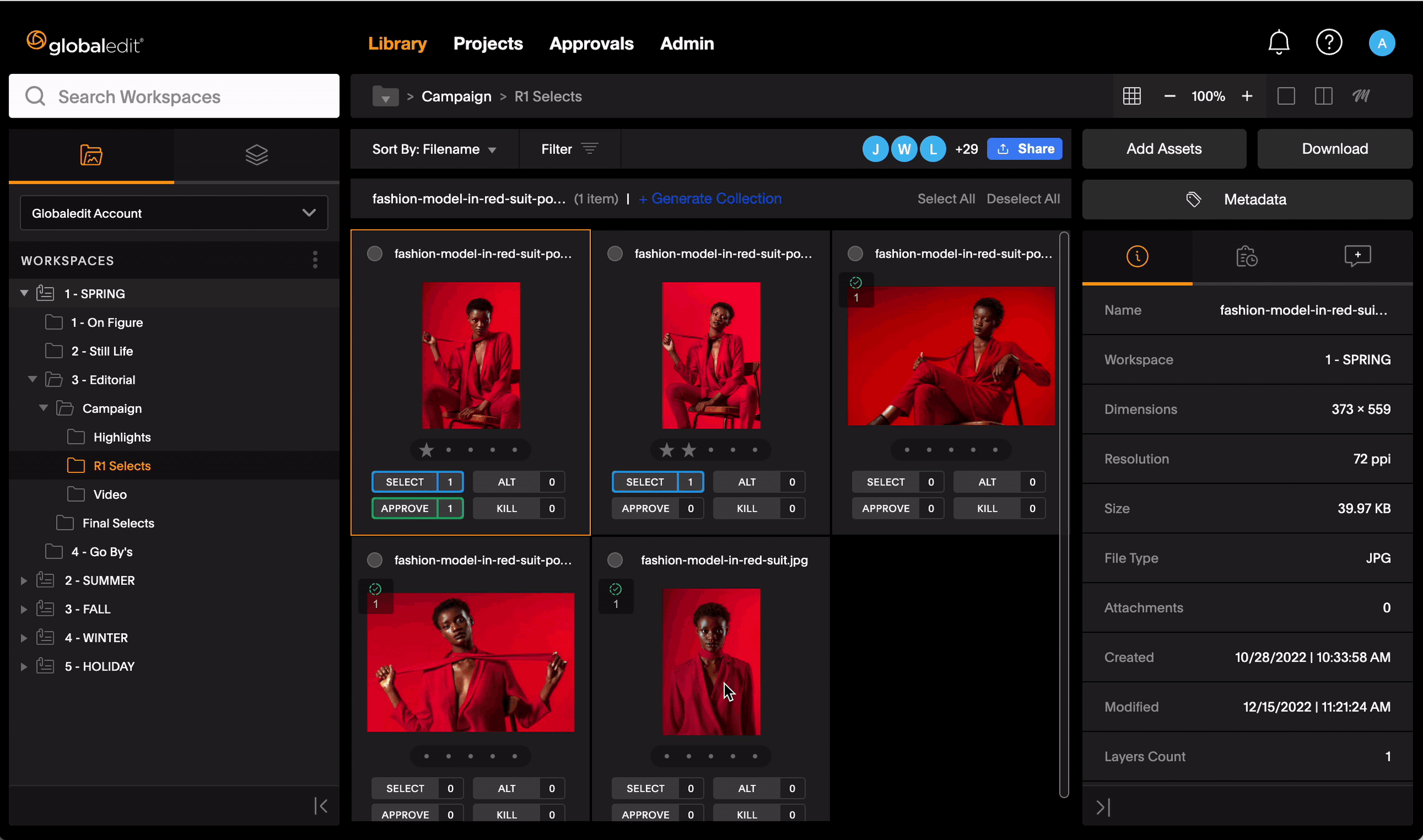
Task: Open the user avatar A menu
Action: pyautogui.click(x=1381, y=43)
